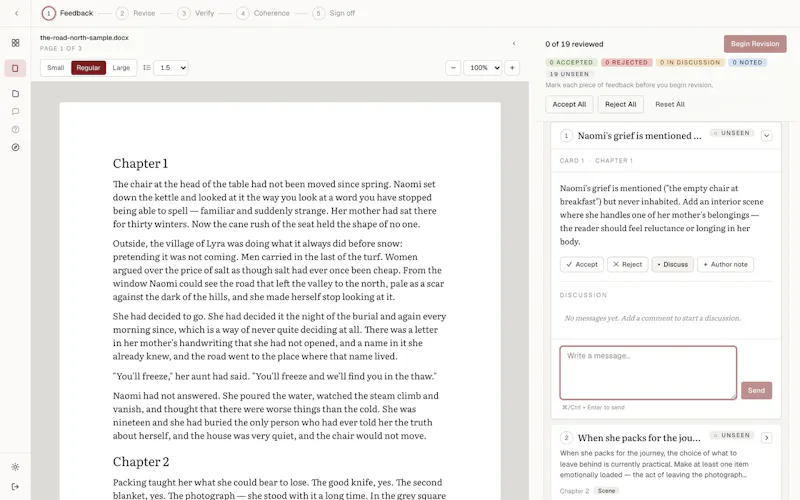Click the Chapter 2 heading
The height and width of the screenshot is (500, 800).
click(141, 462)
